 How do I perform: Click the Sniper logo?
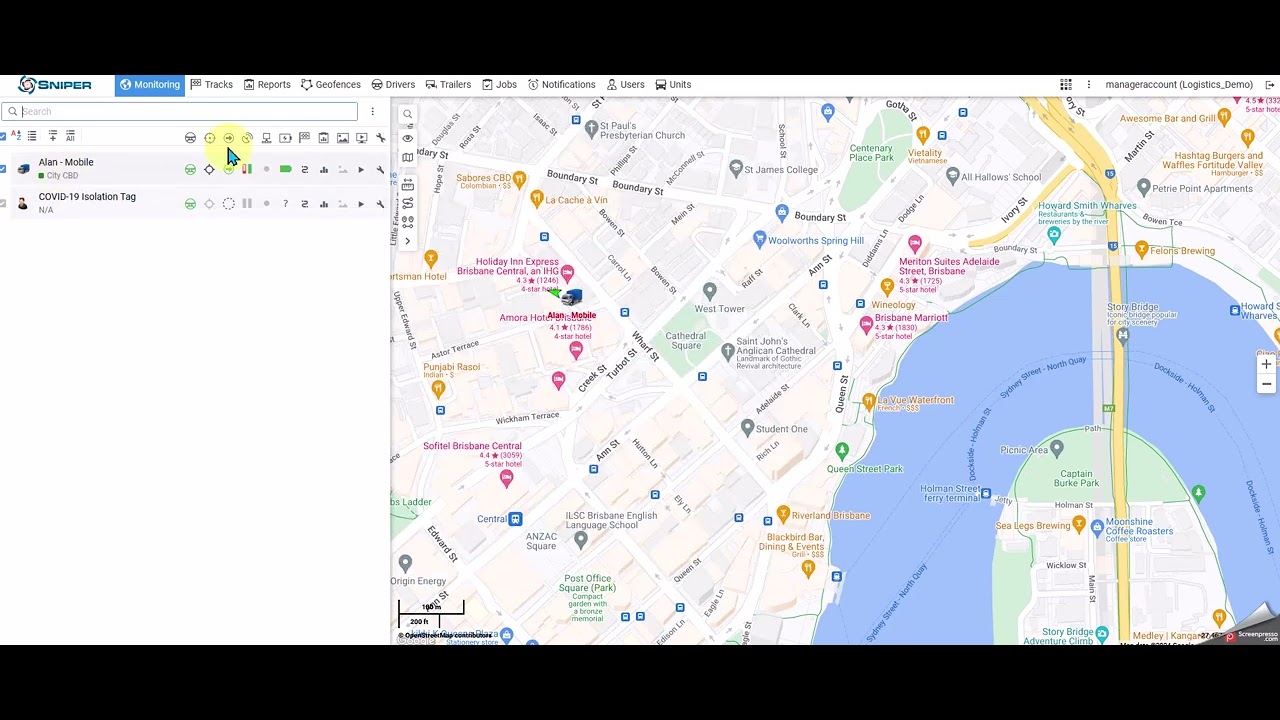coord(55,85)
